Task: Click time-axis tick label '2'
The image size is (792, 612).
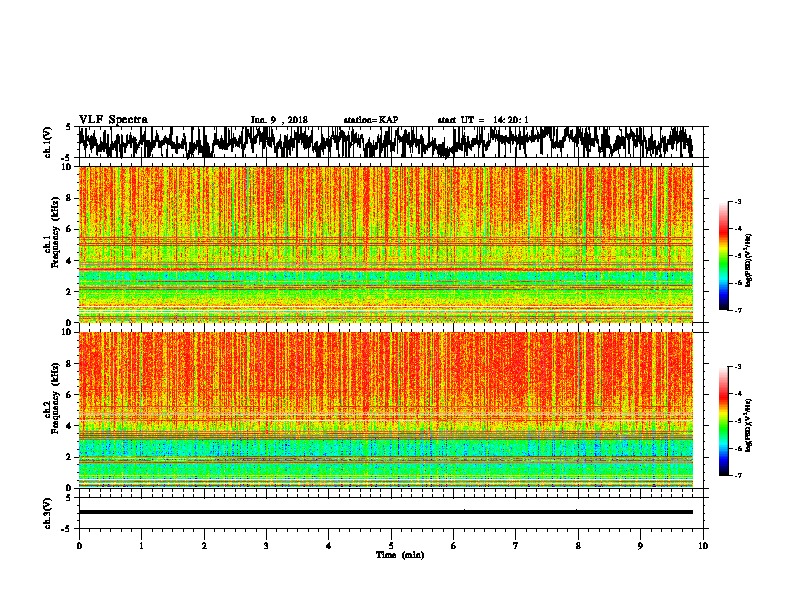Action: (x=204, y=546)
